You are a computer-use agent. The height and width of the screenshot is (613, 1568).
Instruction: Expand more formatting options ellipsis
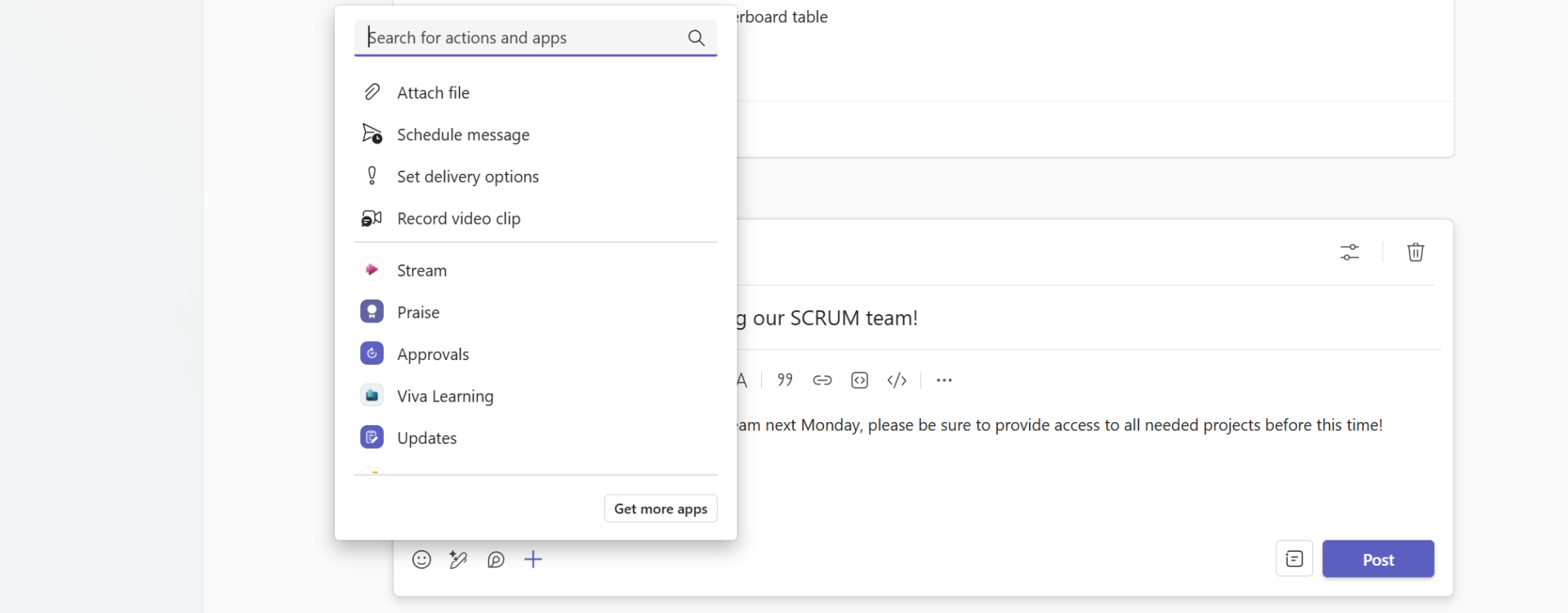[x=944, y=380]
